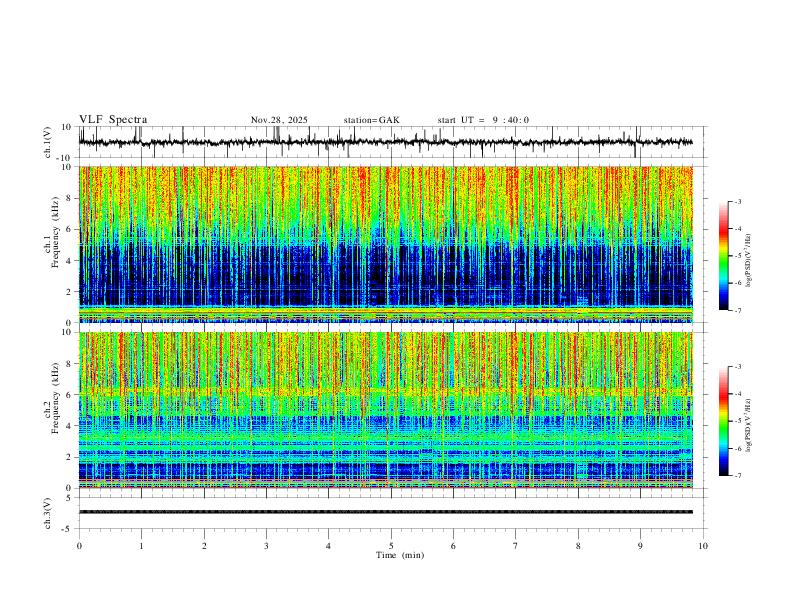This screenshot has width=792, height=612.
Task: Click the "station=GAK" label
Action: tap(371, 120)
